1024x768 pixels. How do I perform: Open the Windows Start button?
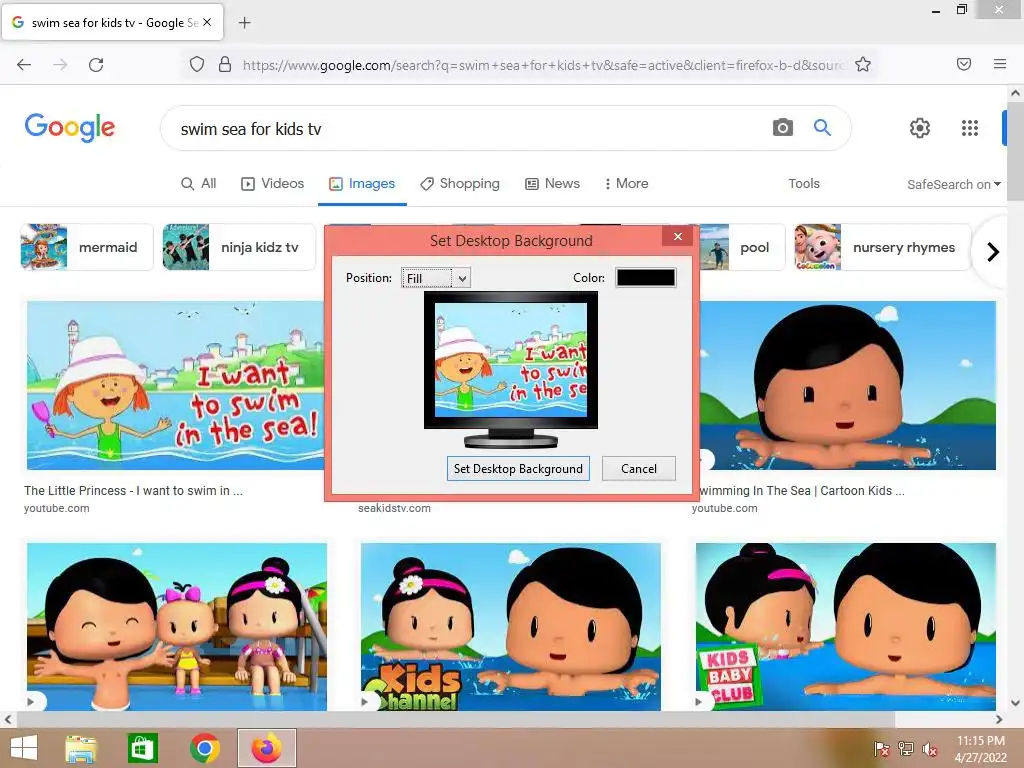point(24,748)
